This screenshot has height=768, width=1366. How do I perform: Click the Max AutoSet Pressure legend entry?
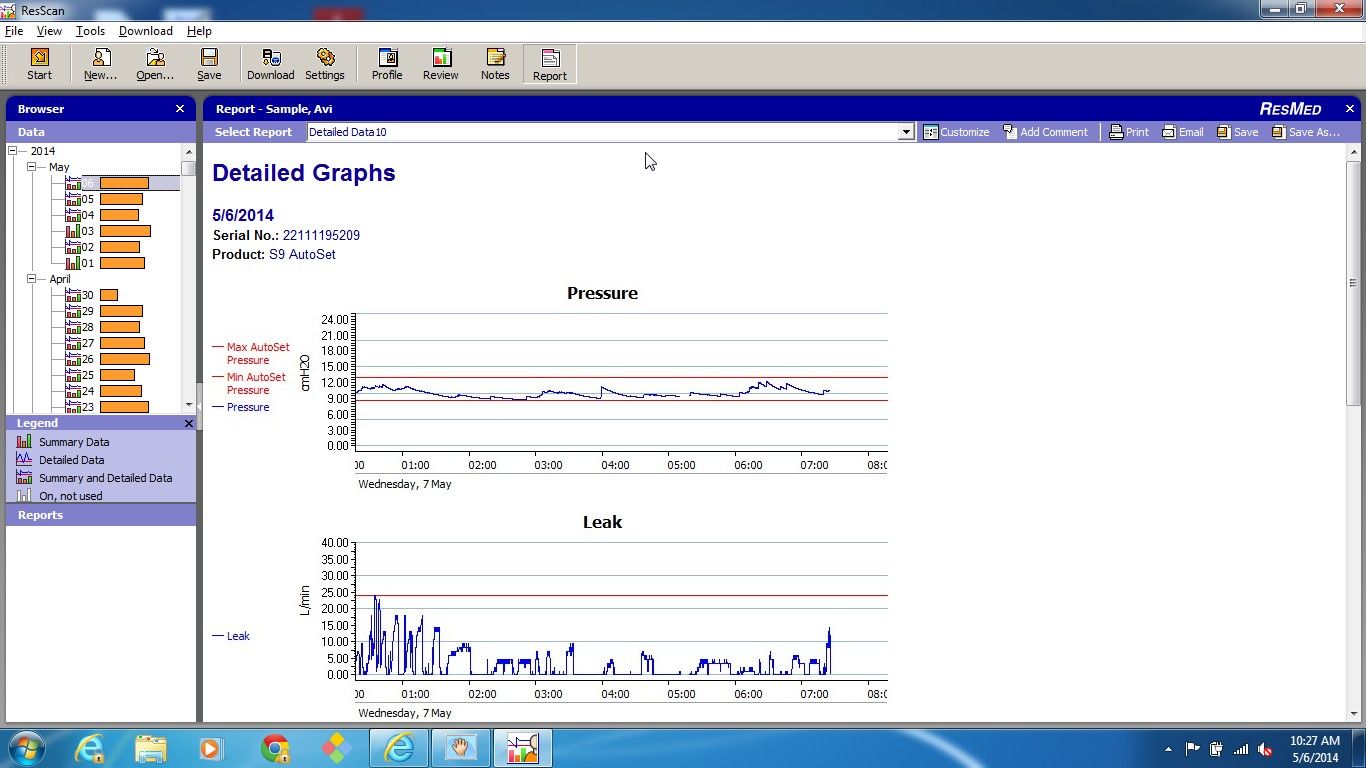[x=251, y=354]
